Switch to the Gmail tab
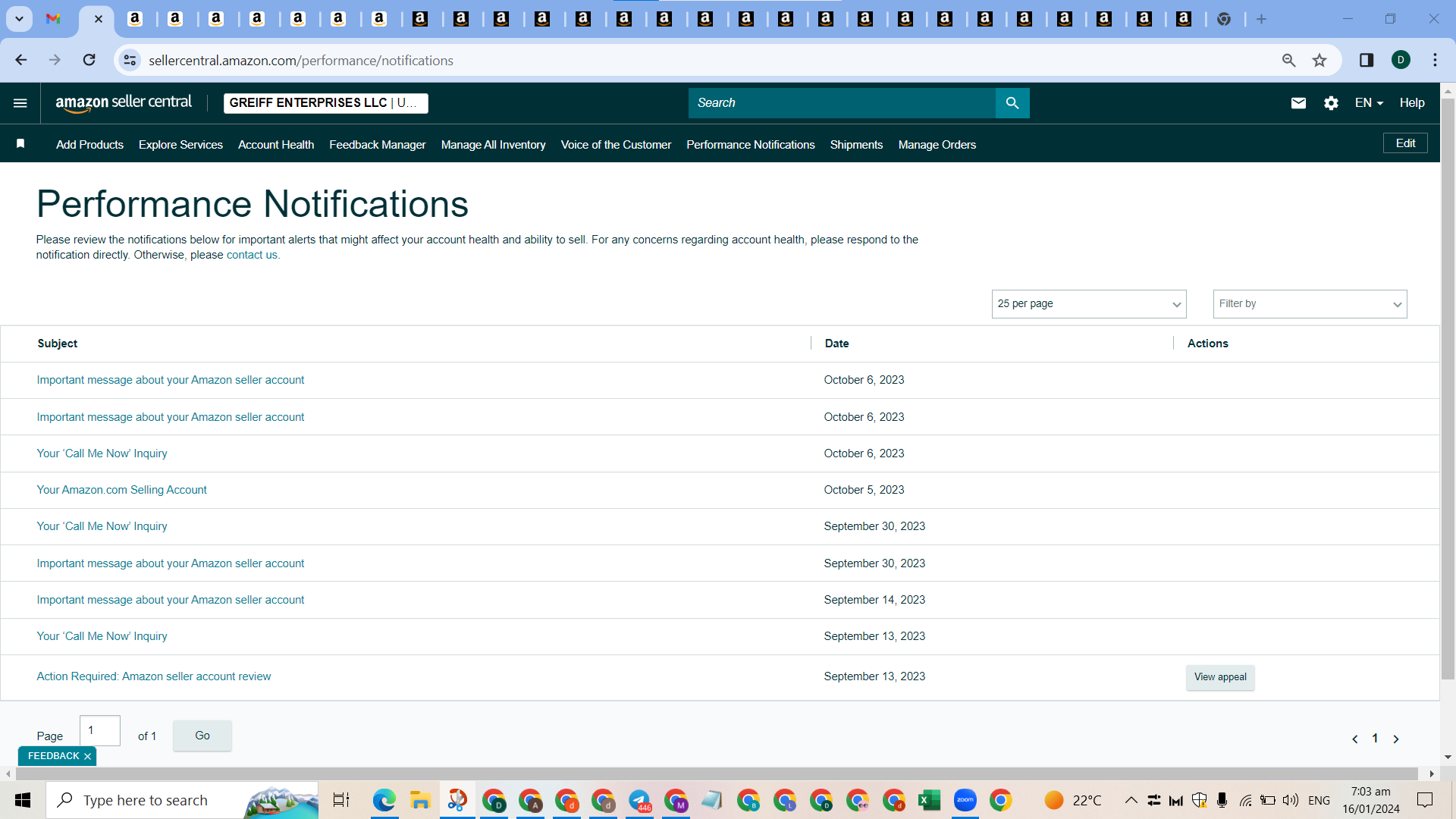1456x819 pixels. point(53,19)
